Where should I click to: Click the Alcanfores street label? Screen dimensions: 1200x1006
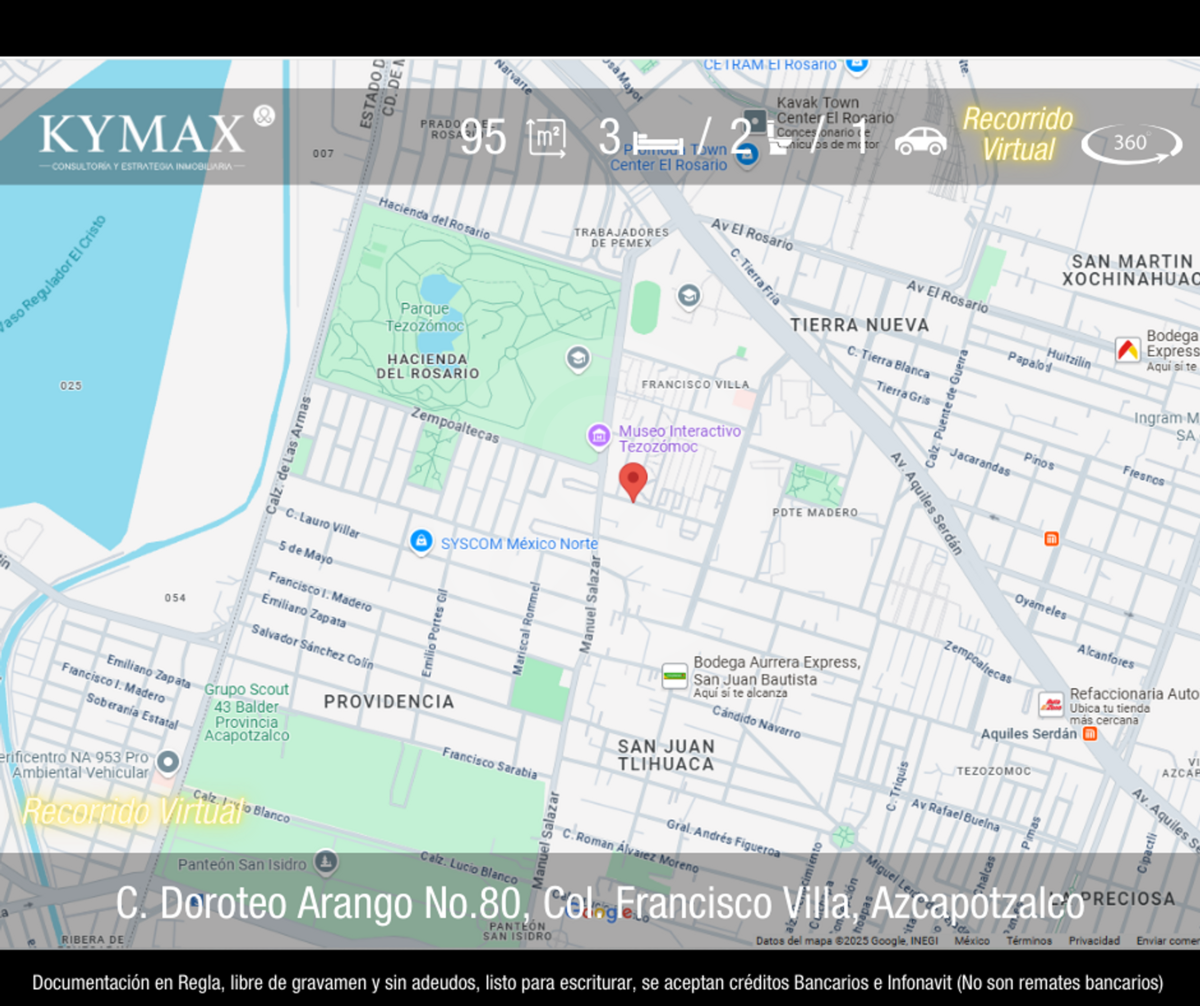click(x=1105, y=656)
